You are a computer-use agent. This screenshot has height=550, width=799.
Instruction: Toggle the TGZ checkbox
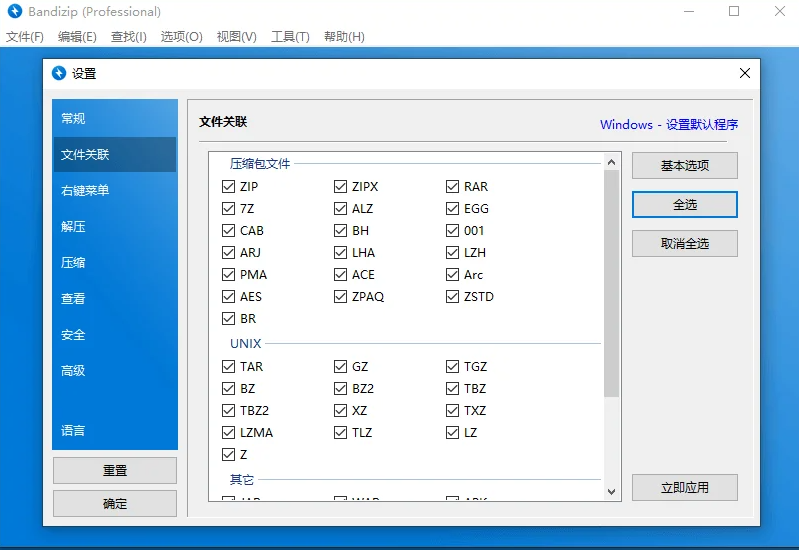click(x=452, y=366)
